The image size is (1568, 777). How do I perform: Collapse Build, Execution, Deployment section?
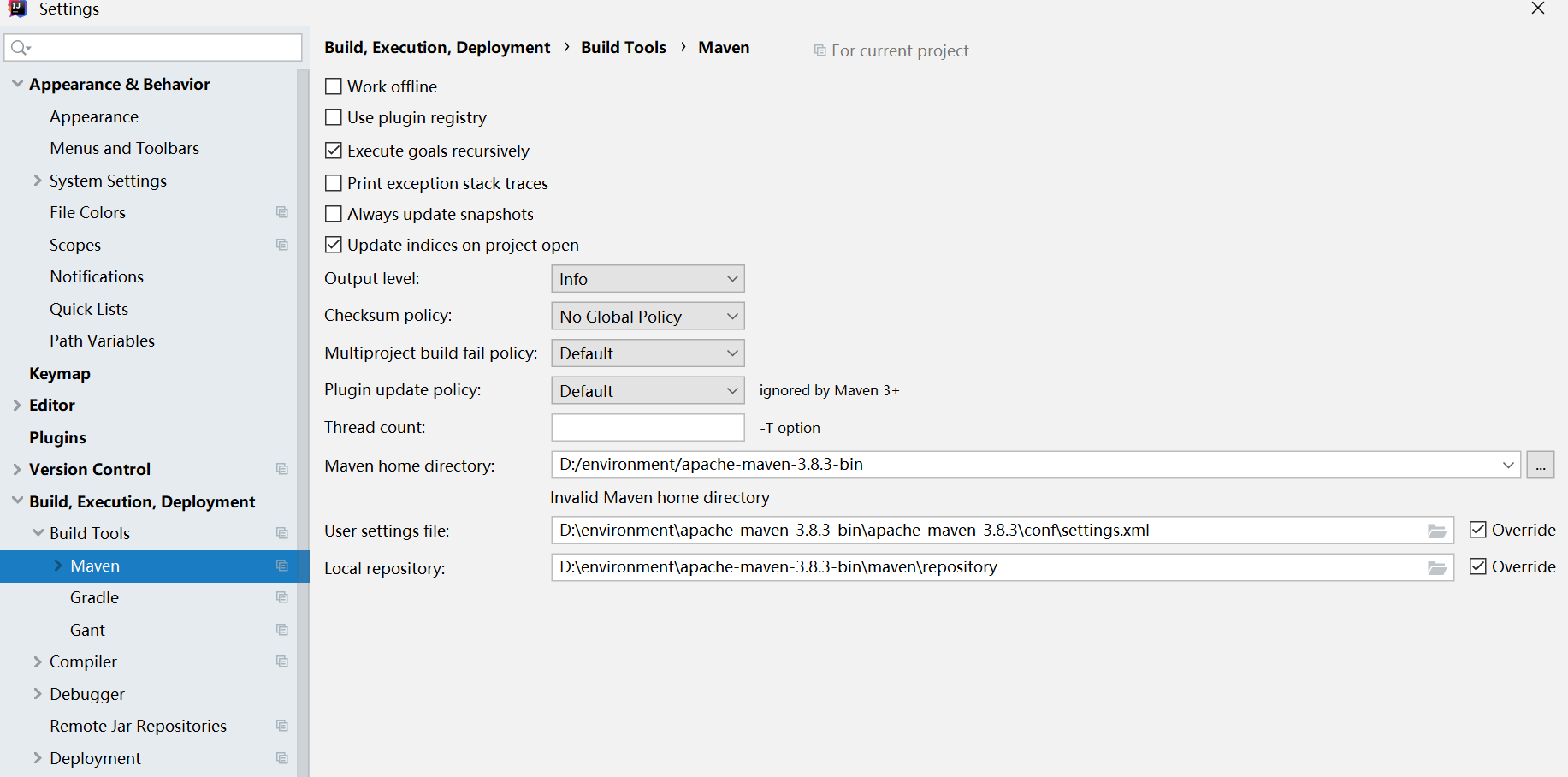click(17, 501)
